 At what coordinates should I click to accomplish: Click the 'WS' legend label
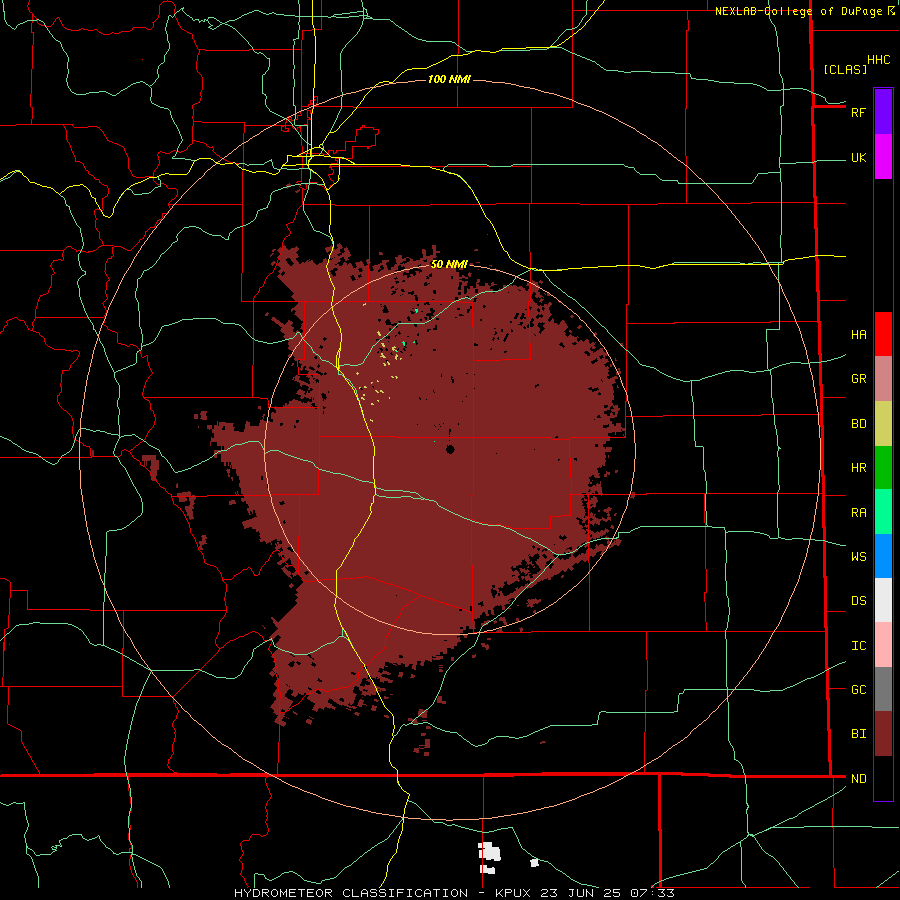click(x=858, y=556)
